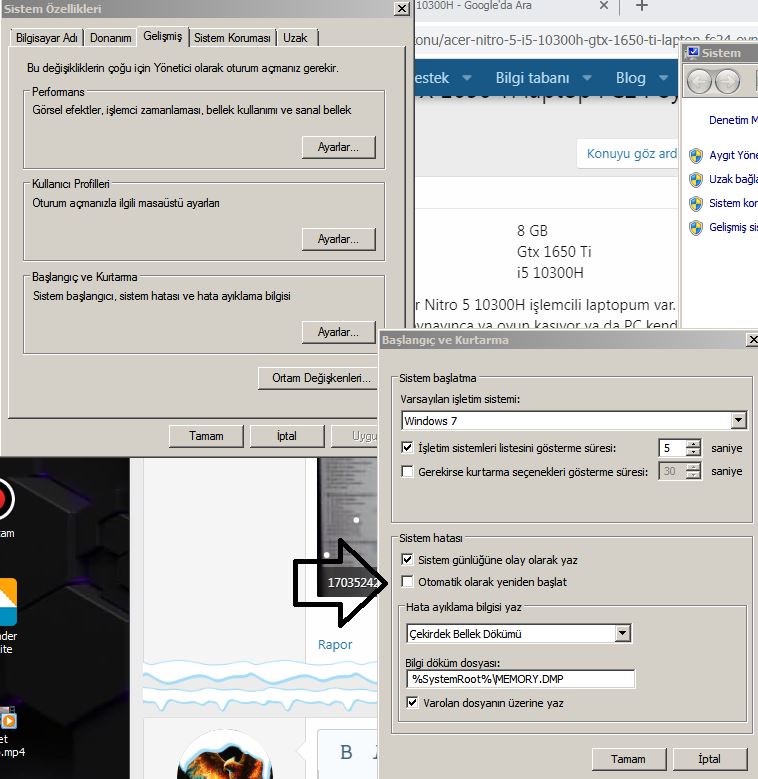This screenshot has width=758, height=779.
Task: Close the Google'da Ara browser tab
Action: point(604,5)
